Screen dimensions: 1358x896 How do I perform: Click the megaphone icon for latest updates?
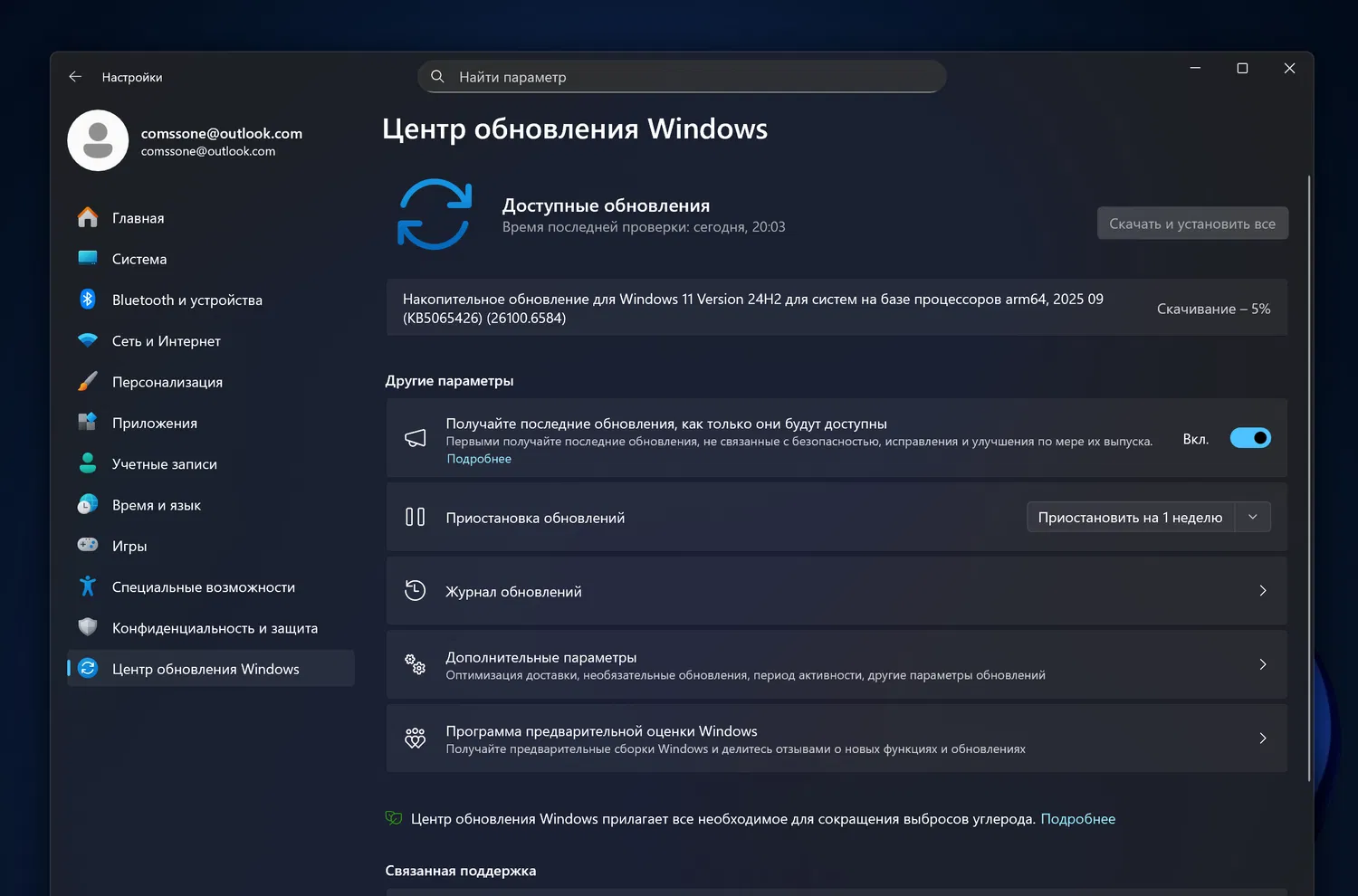click(415, 438)
